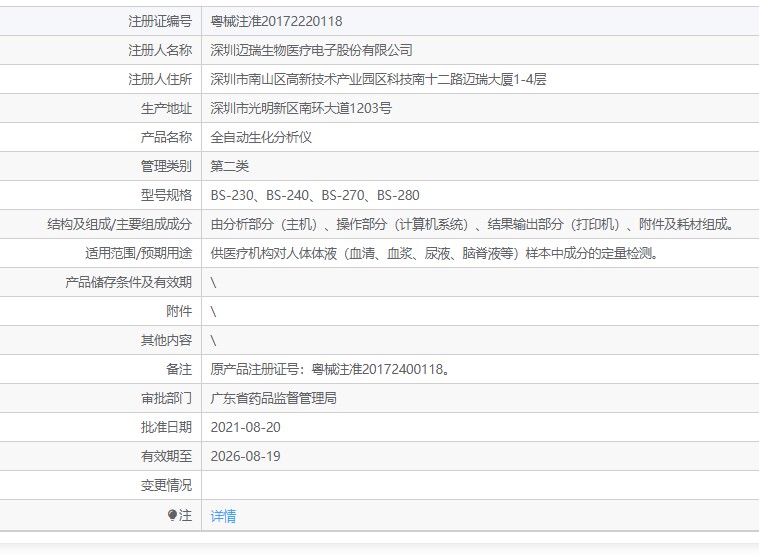Select registration number 粤械注准20172220118
This screenshot has width=759, height=558.
[x=276, y=21]
